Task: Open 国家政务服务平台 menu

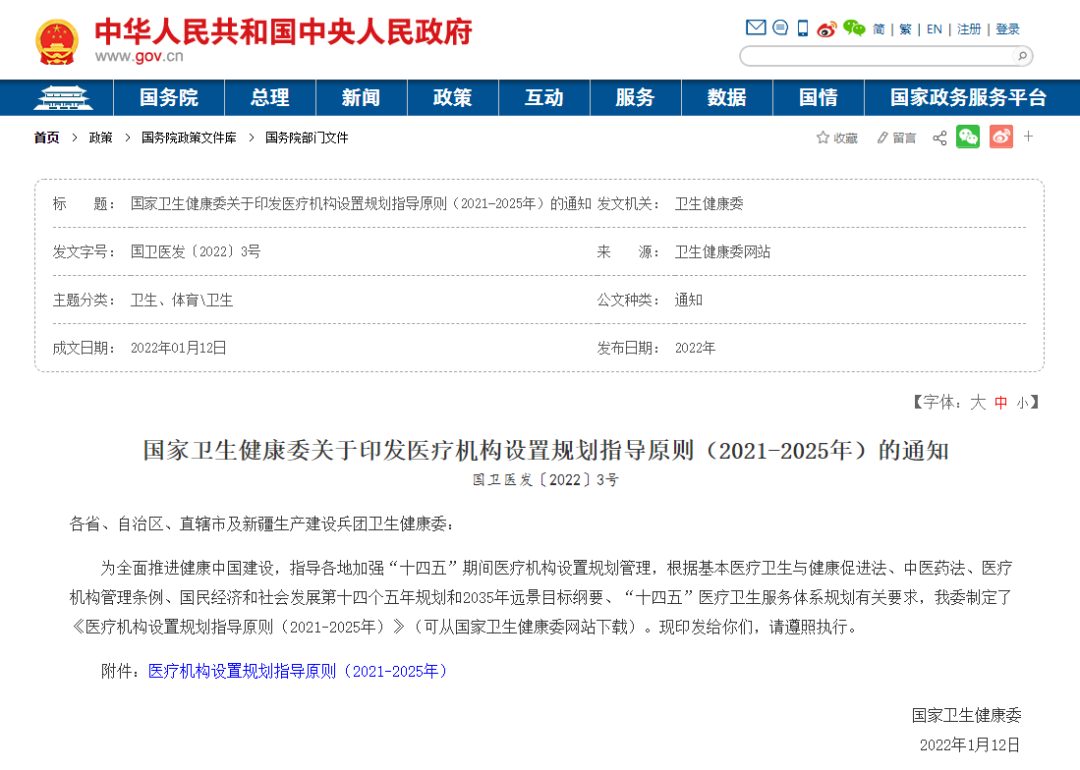Action: click(968, 98)
